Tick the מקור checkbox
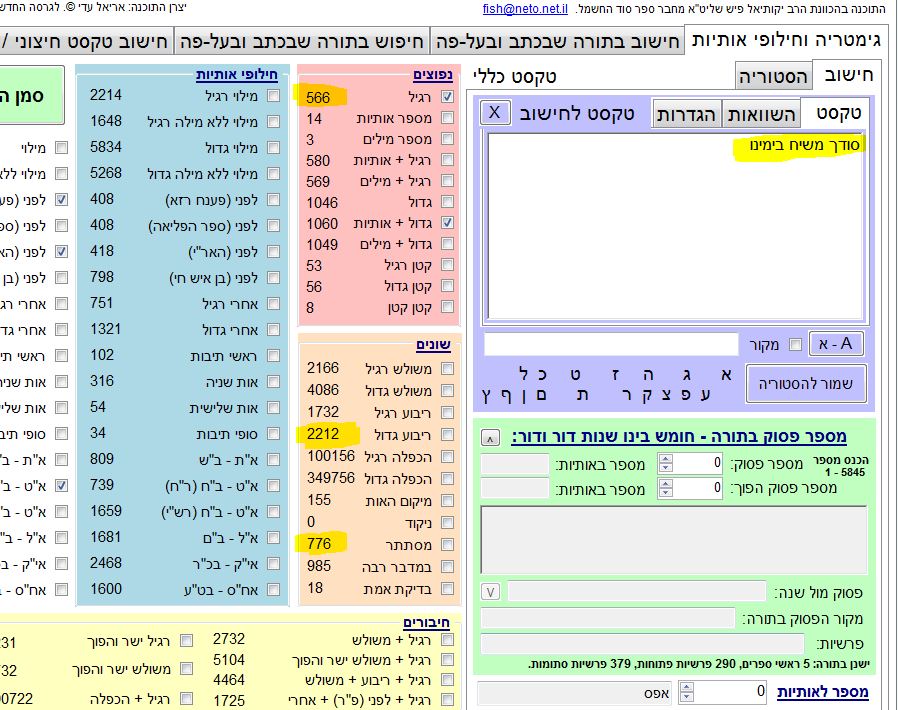Screen dimensions: 898x710 795,345
